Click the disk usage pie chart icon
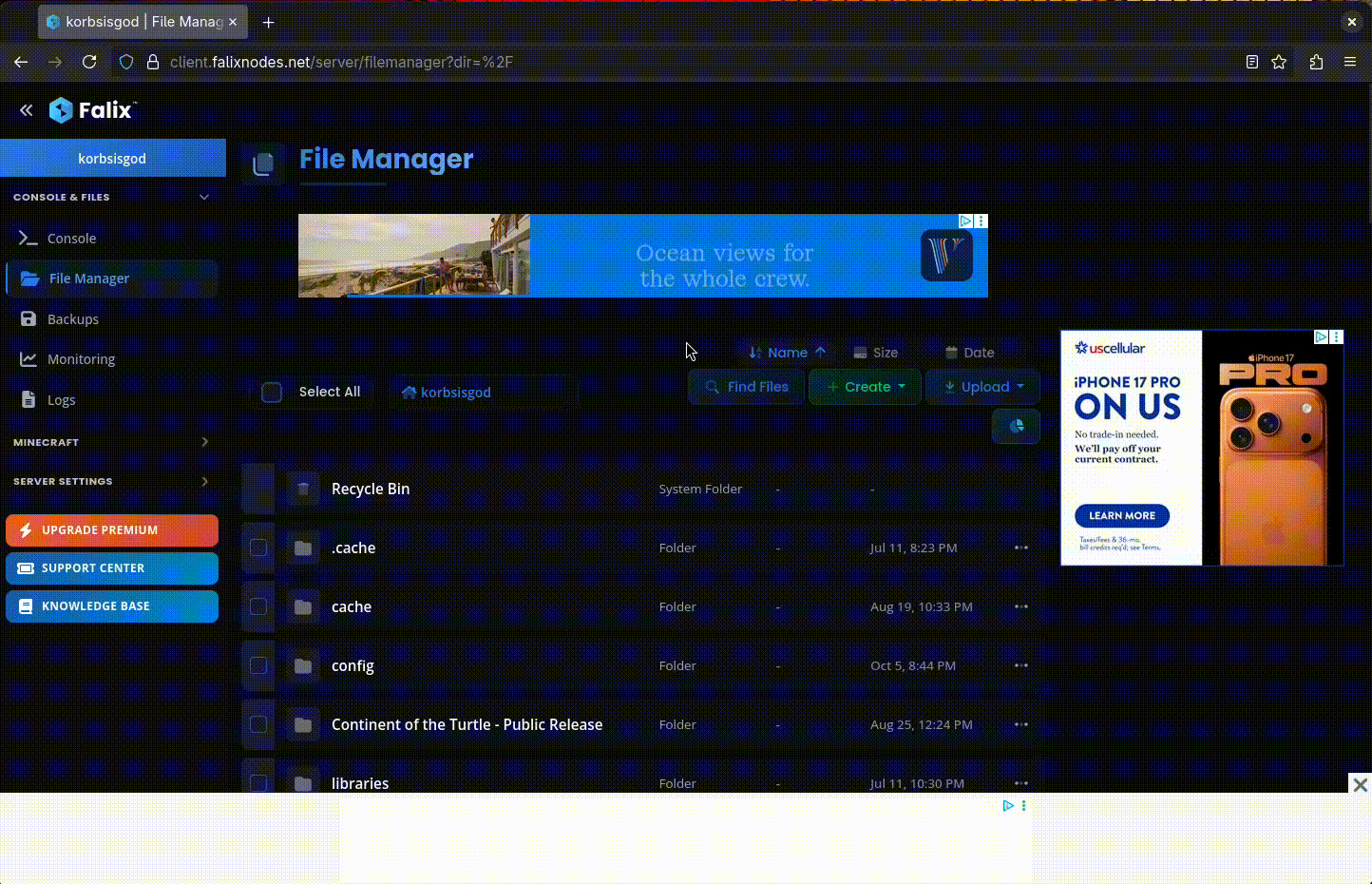1372x884 pixels. pyautogui.click(x=1016, y=427)
